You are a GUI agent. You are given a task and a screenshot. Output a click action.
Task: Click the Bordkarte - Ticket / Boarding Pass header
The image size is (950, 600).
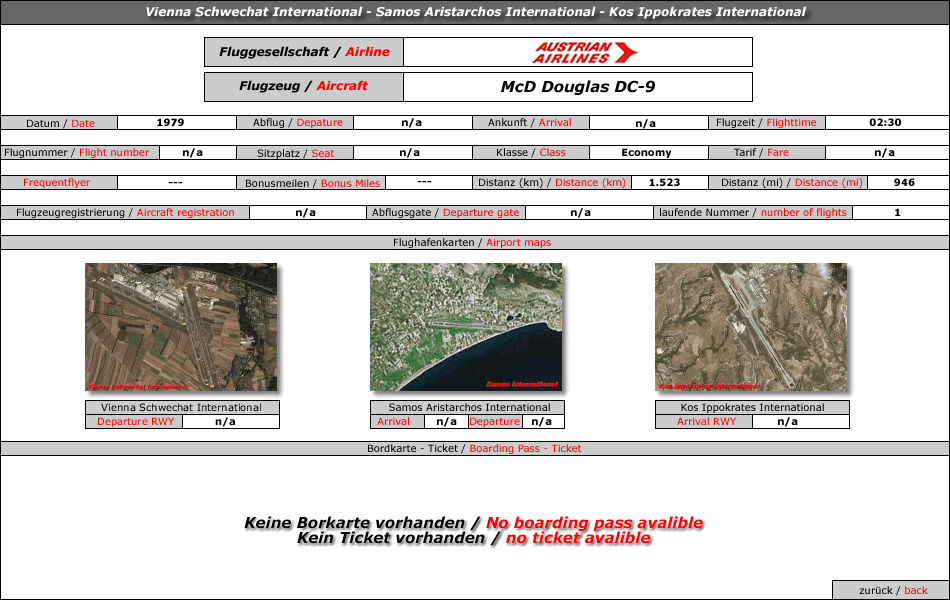pyautogui.click(x=475, y=449)
